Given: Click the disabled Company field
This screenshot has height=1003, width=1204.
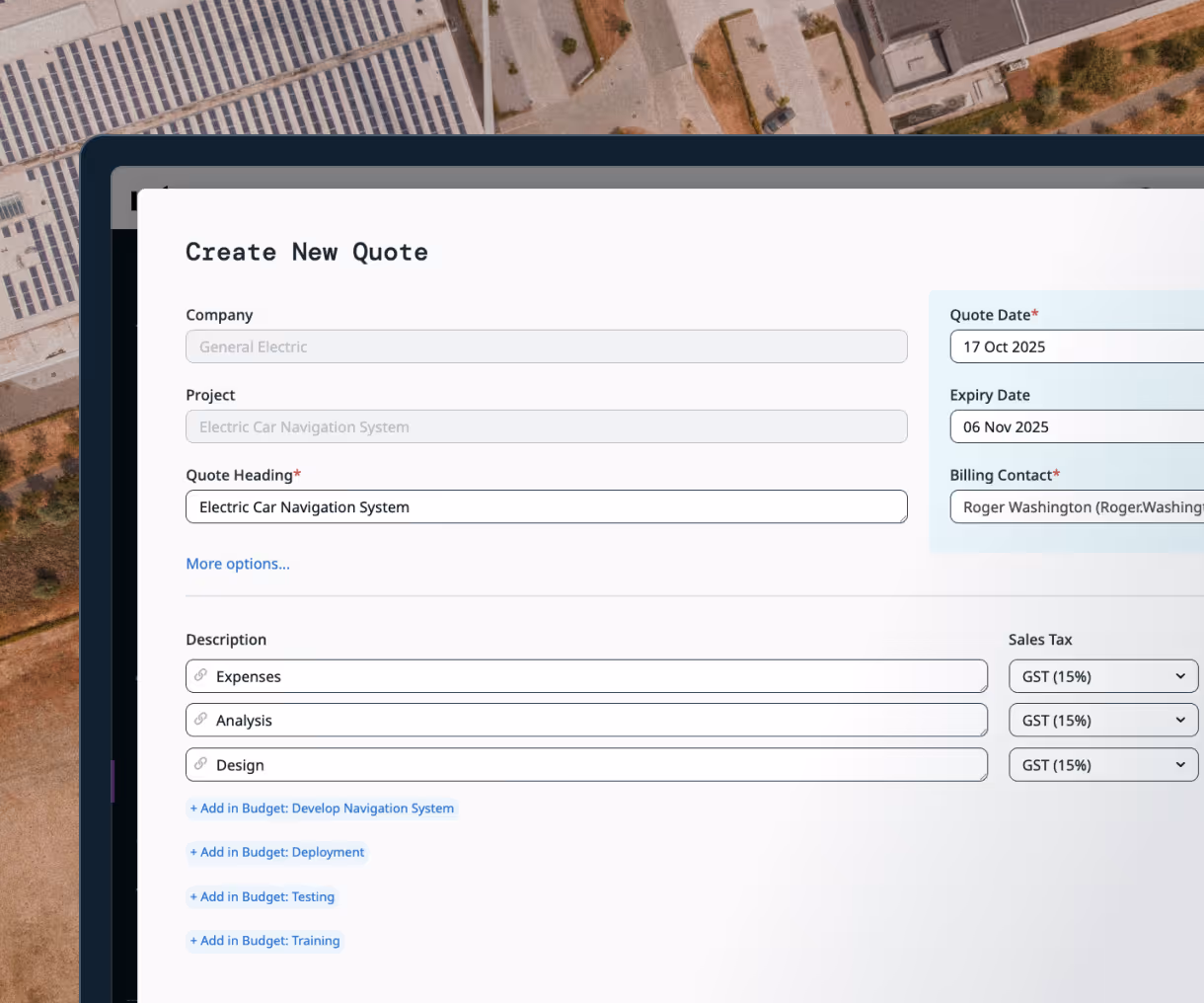Looking at the screenshot, I should click(x=547, y=347).
